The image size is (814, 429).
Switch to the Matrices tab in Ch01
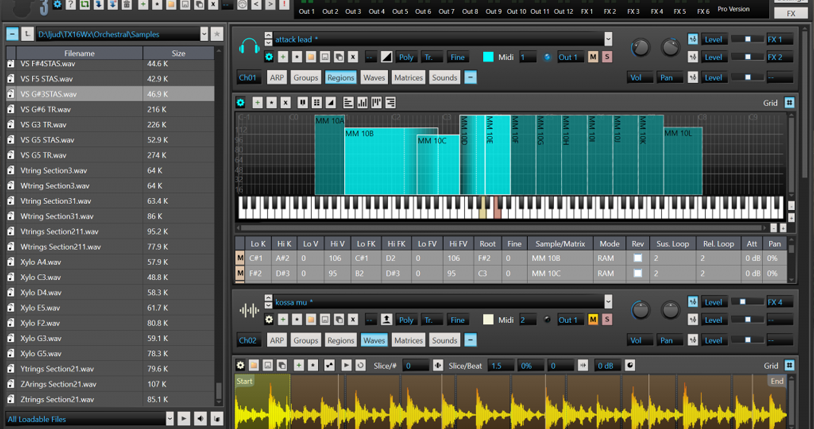coord(408,77)
